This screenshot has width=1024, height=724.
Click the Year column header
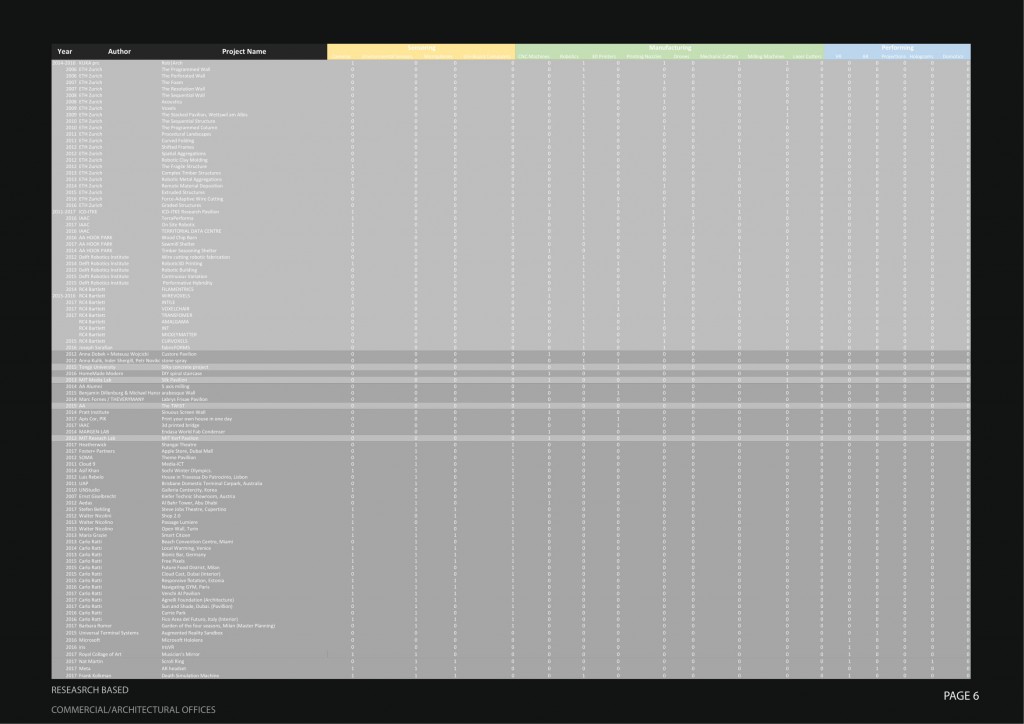click(x=65, y=50)
